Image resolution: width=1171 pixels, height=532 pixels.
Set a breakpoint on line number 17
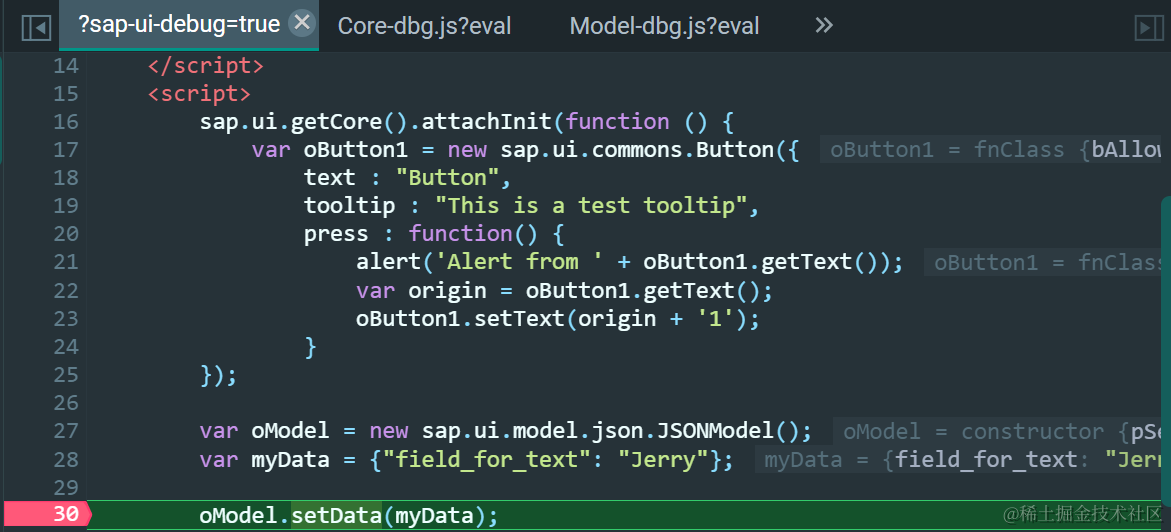66,150
